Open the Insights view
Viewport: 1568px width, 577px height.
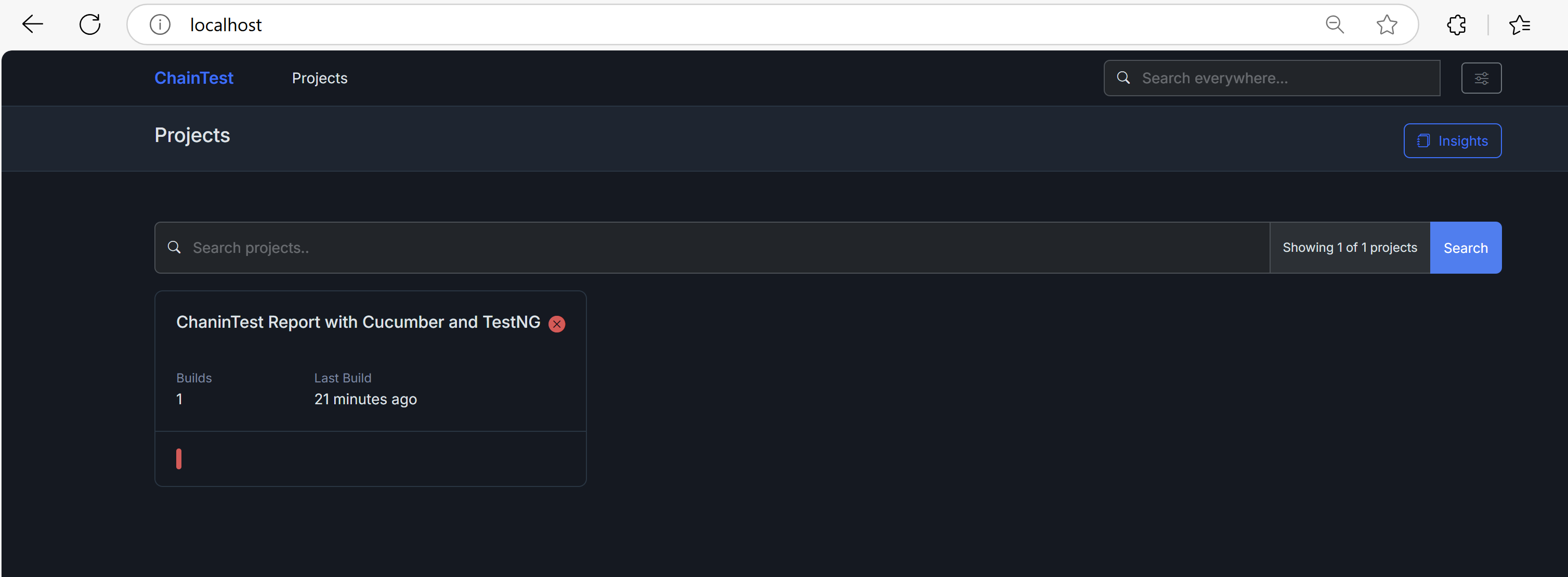click(1452, 141)
